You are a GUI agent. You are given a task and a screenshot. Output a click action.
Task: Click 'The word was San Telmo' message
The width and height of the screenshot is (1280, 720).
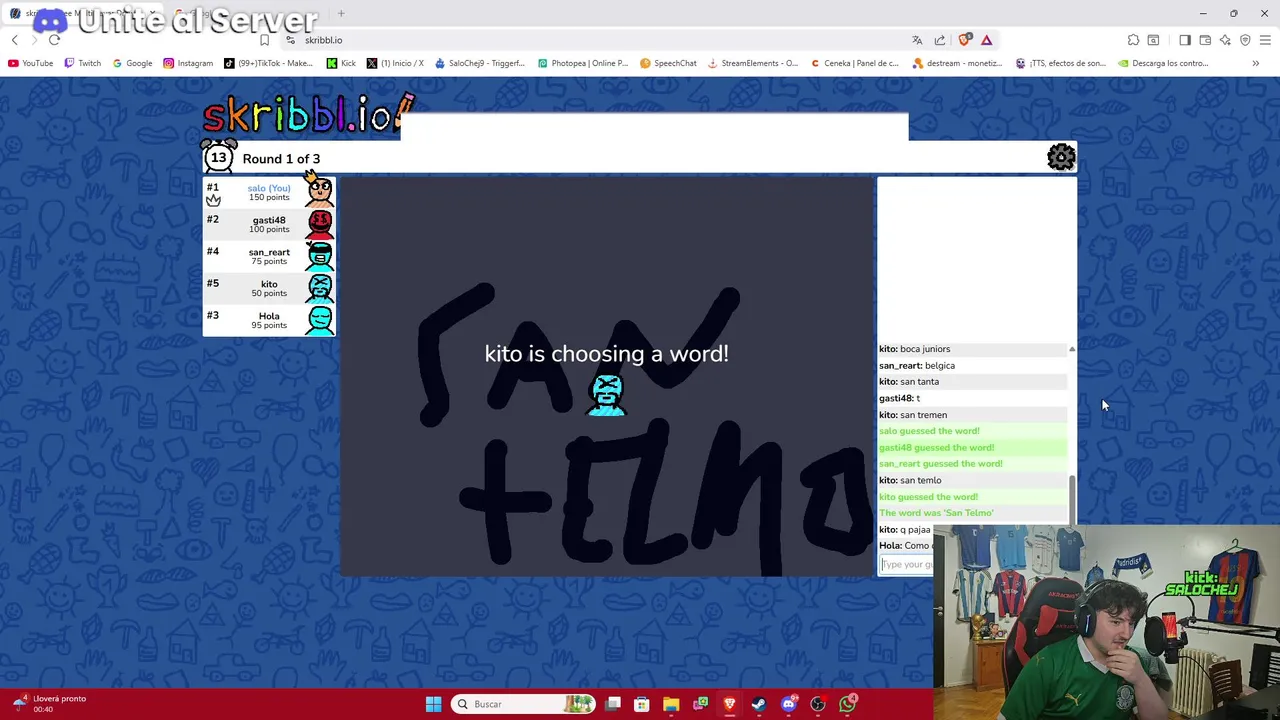pos(936,513)
